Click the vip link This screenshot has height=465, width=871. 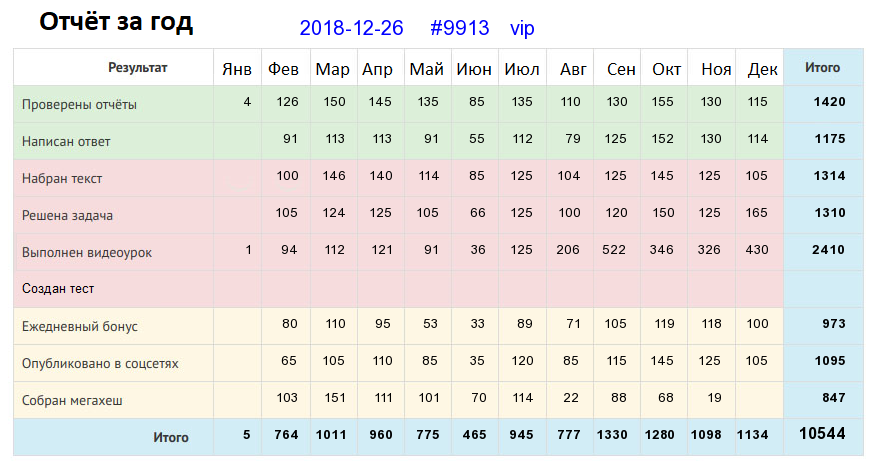coord(522,28)
